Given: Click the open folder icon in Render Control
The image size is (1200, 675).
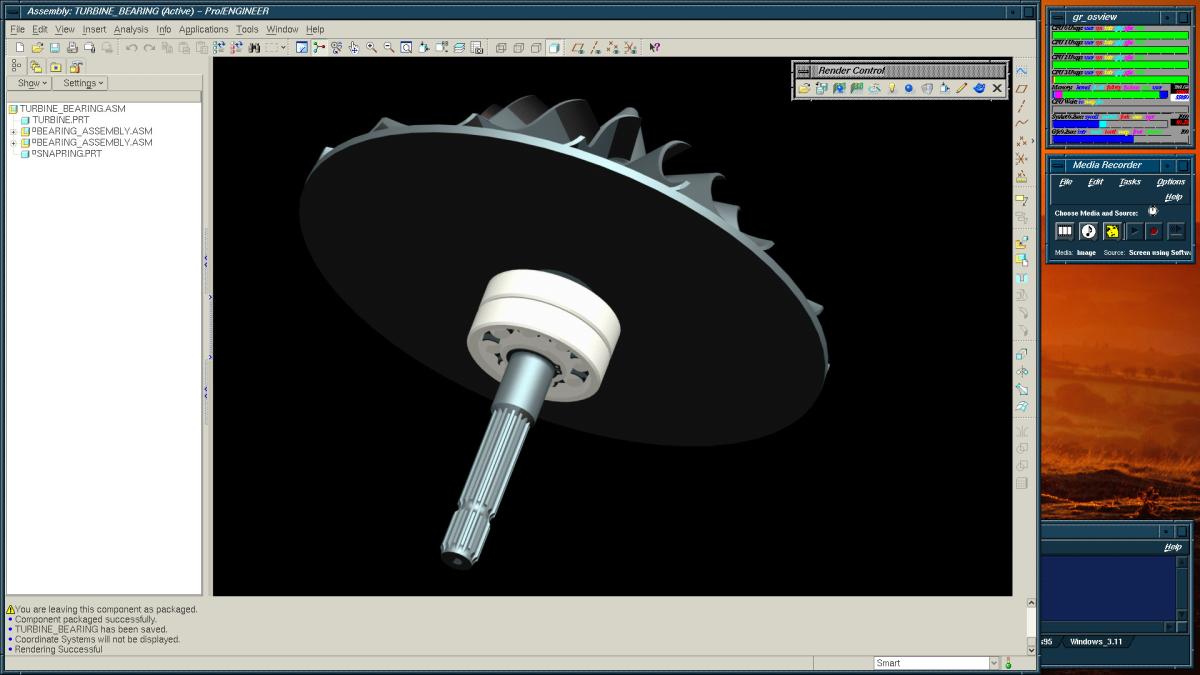Looking at the screenshot, I should (804, 88).
